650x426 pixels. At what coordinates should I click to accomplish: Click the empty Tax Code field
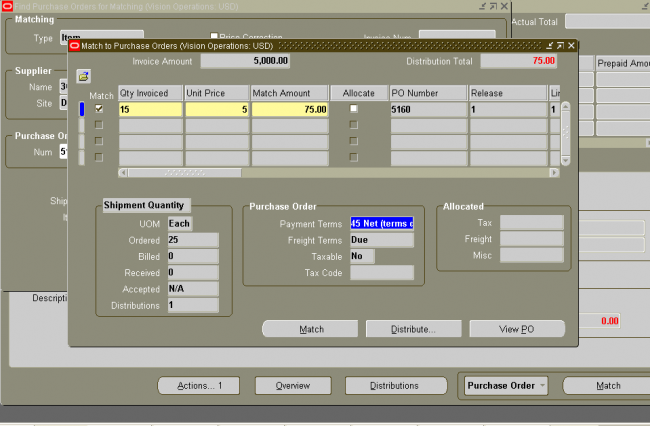click(382, 273)
